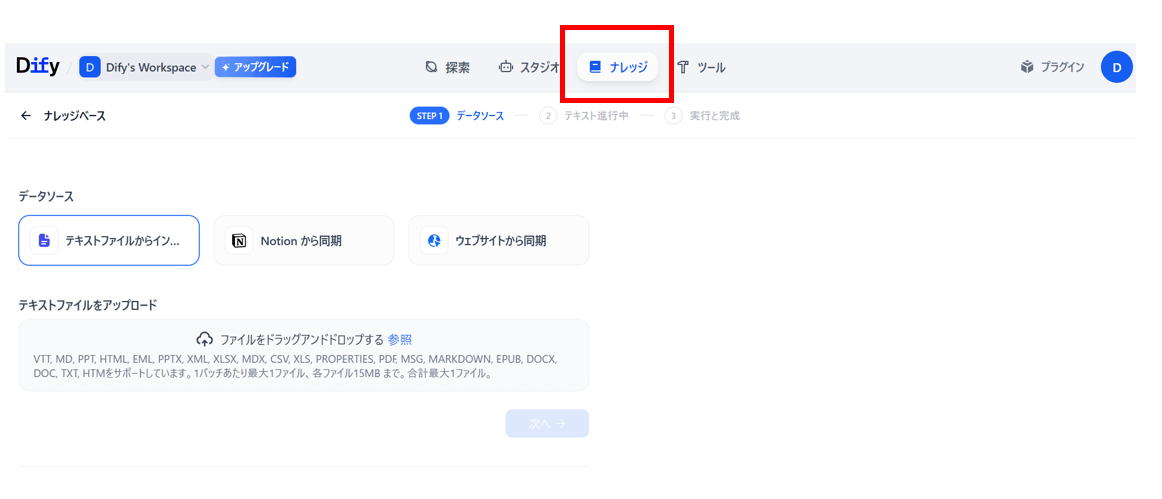Screen dimensions: 1162x499
Task: Click the workspace avatar icon labeled D
Action: pos(90,67)
